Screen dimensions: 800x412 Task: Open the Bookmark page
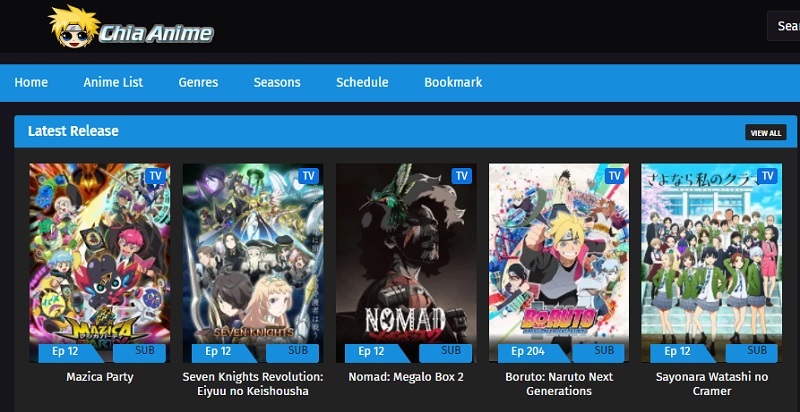click(454, 82)
